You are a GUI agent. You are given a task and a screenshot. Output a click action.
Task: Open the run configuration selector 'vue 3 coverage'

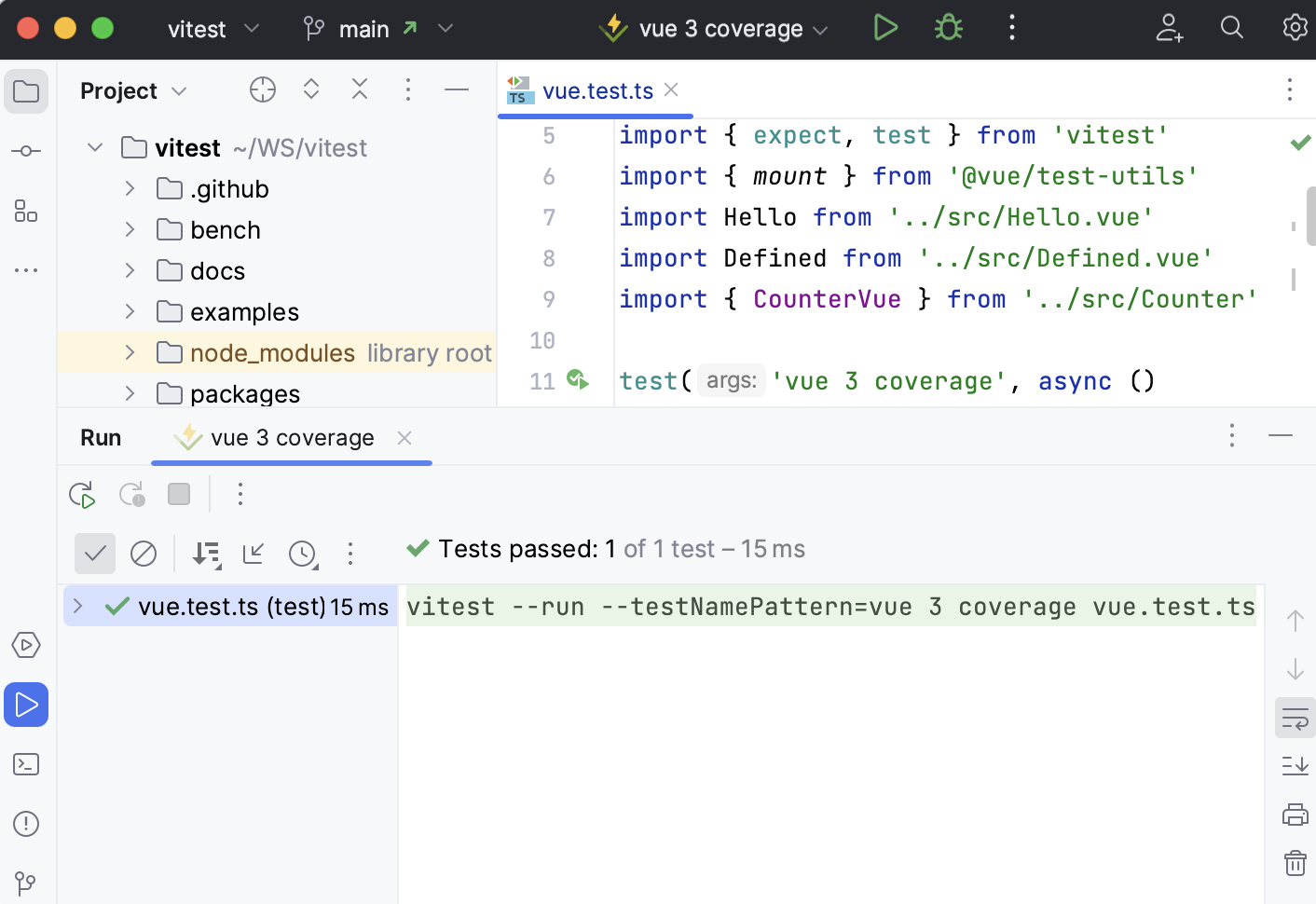714,29
